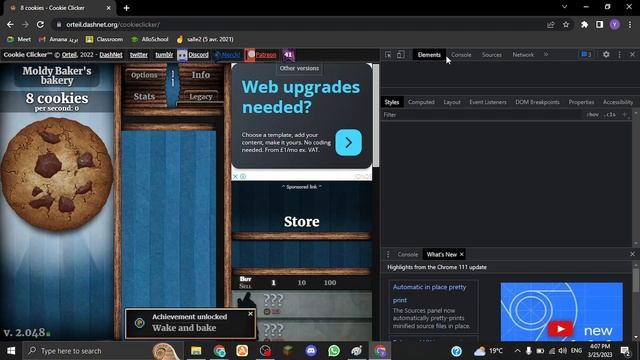Select buy quantity 1 in Store

pos(273,282)
